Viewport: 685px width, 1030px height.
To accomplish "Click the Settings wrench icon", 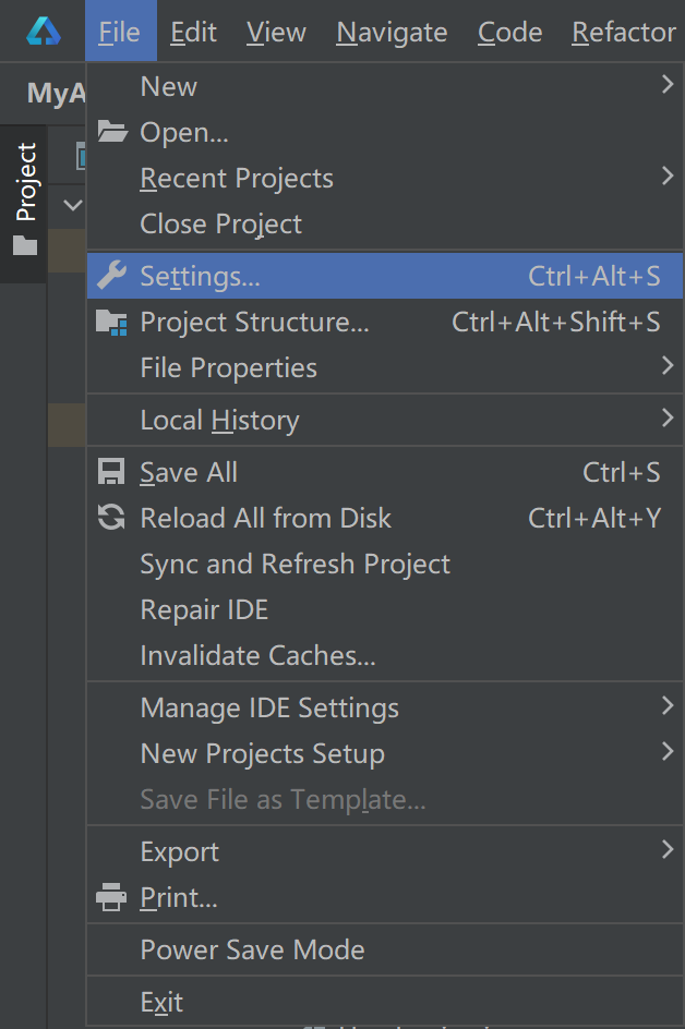I will tap(112, 275).
